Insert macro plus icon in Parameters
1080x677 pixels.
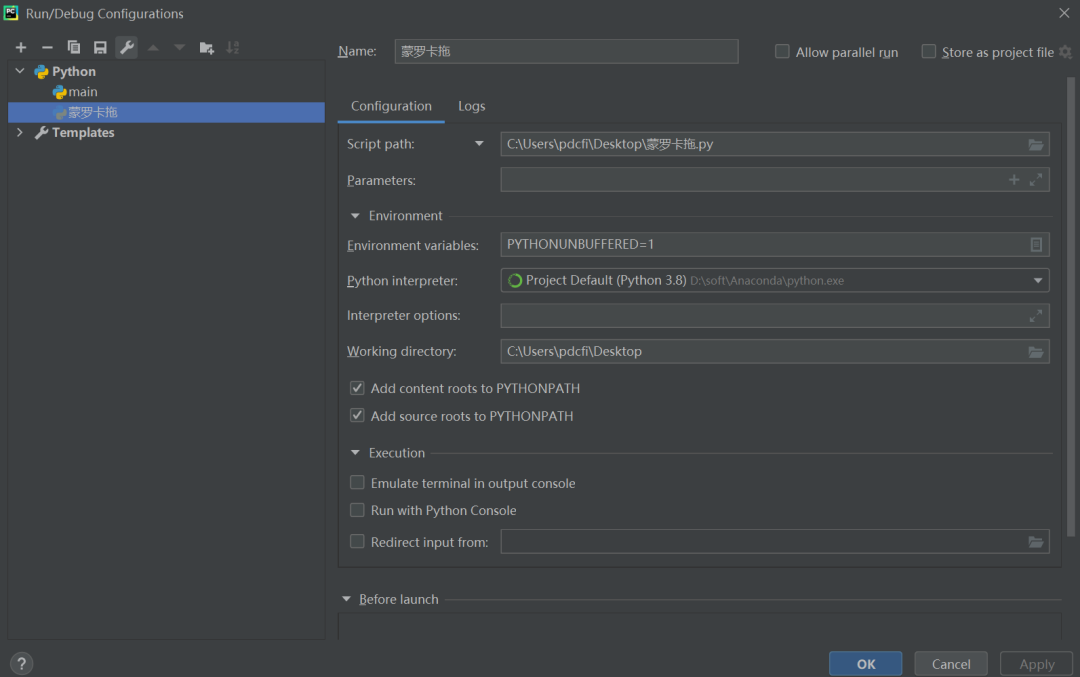(1014, 180)
